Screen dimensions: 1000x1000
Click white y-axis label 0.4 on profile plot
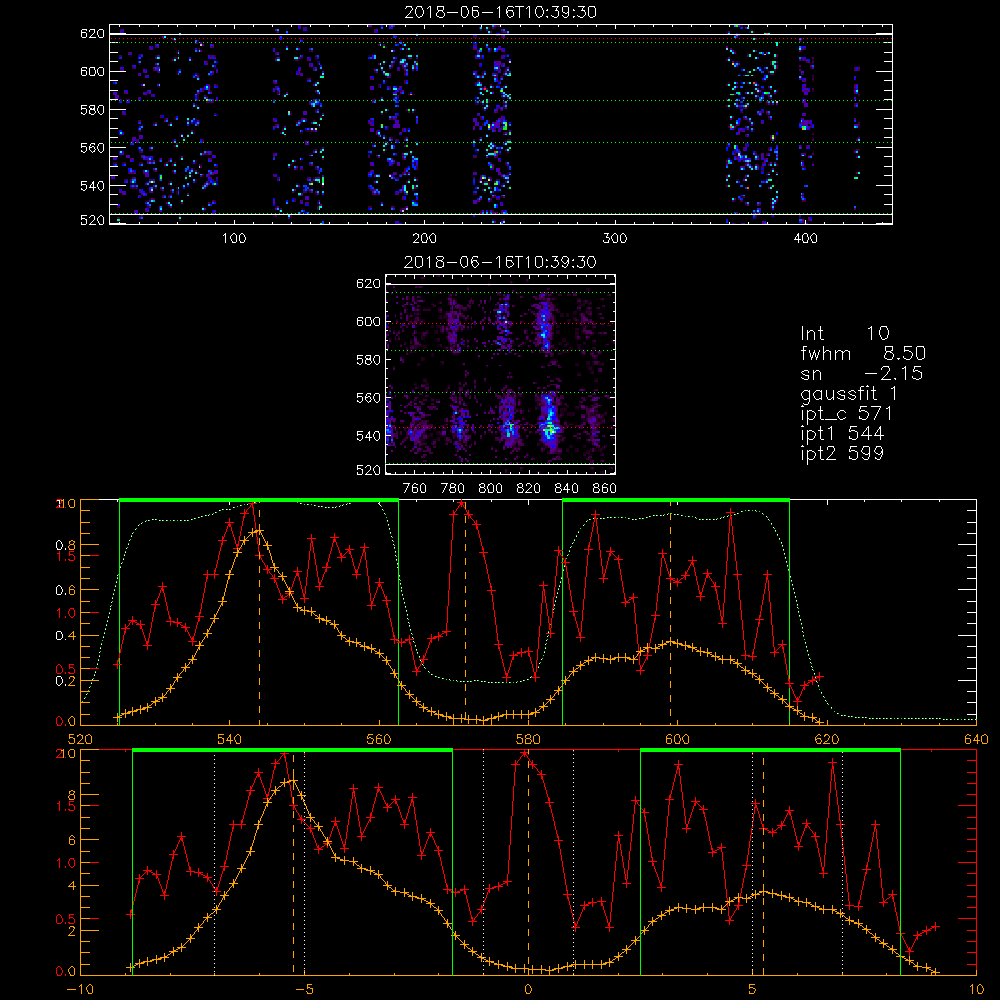pos(65,636)
